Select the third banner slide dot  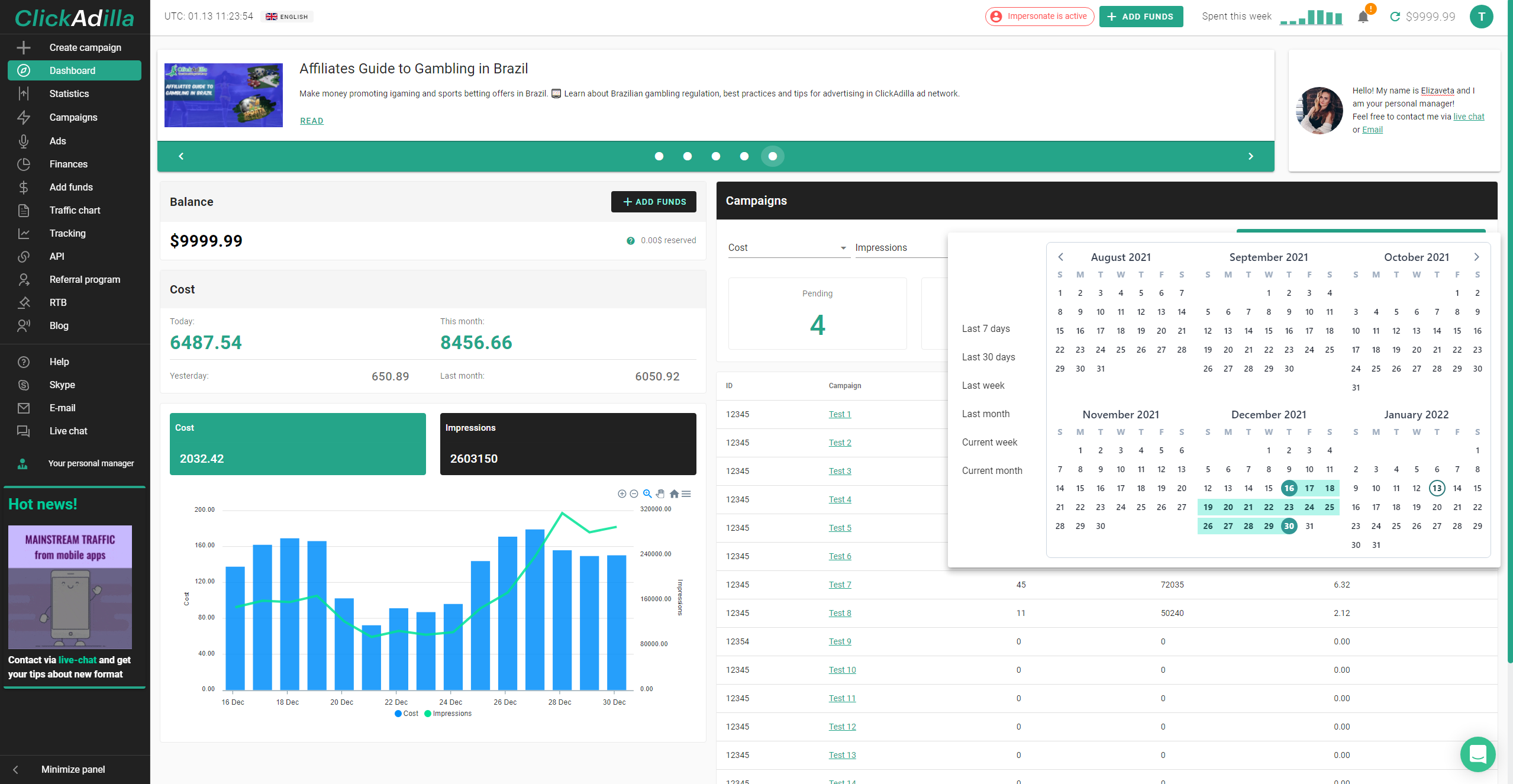click(x=716, y=156)
